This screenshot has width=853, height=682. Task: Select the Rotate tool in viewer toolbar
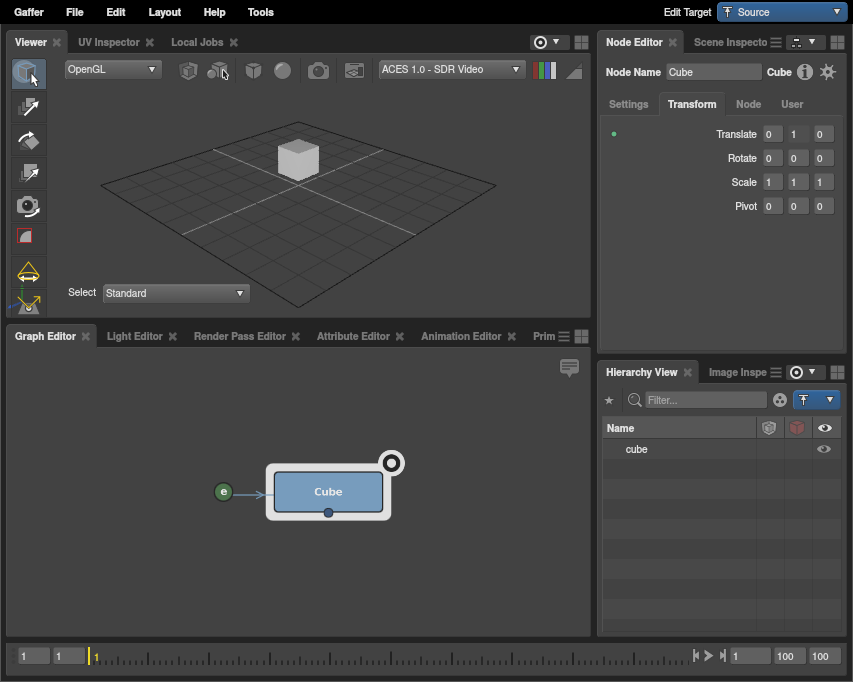pos(28,140)
